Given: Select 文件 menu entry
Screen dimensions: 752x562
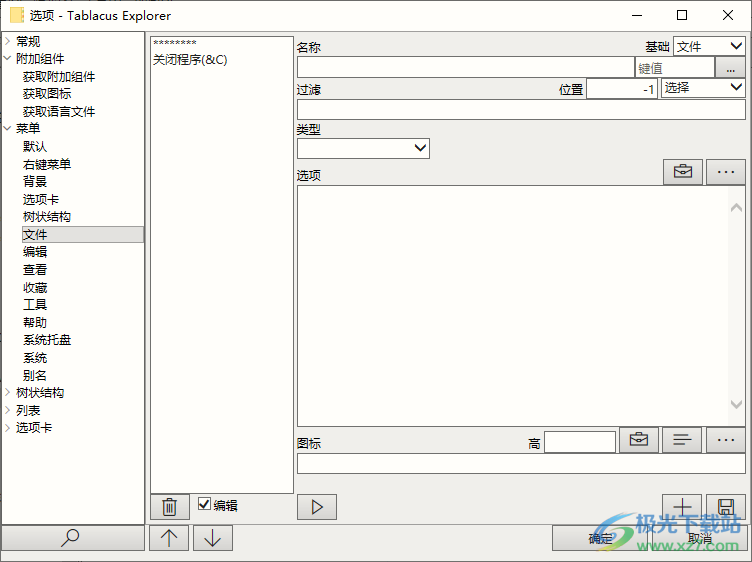Looking at the screenshot, I should coord(82,234).
